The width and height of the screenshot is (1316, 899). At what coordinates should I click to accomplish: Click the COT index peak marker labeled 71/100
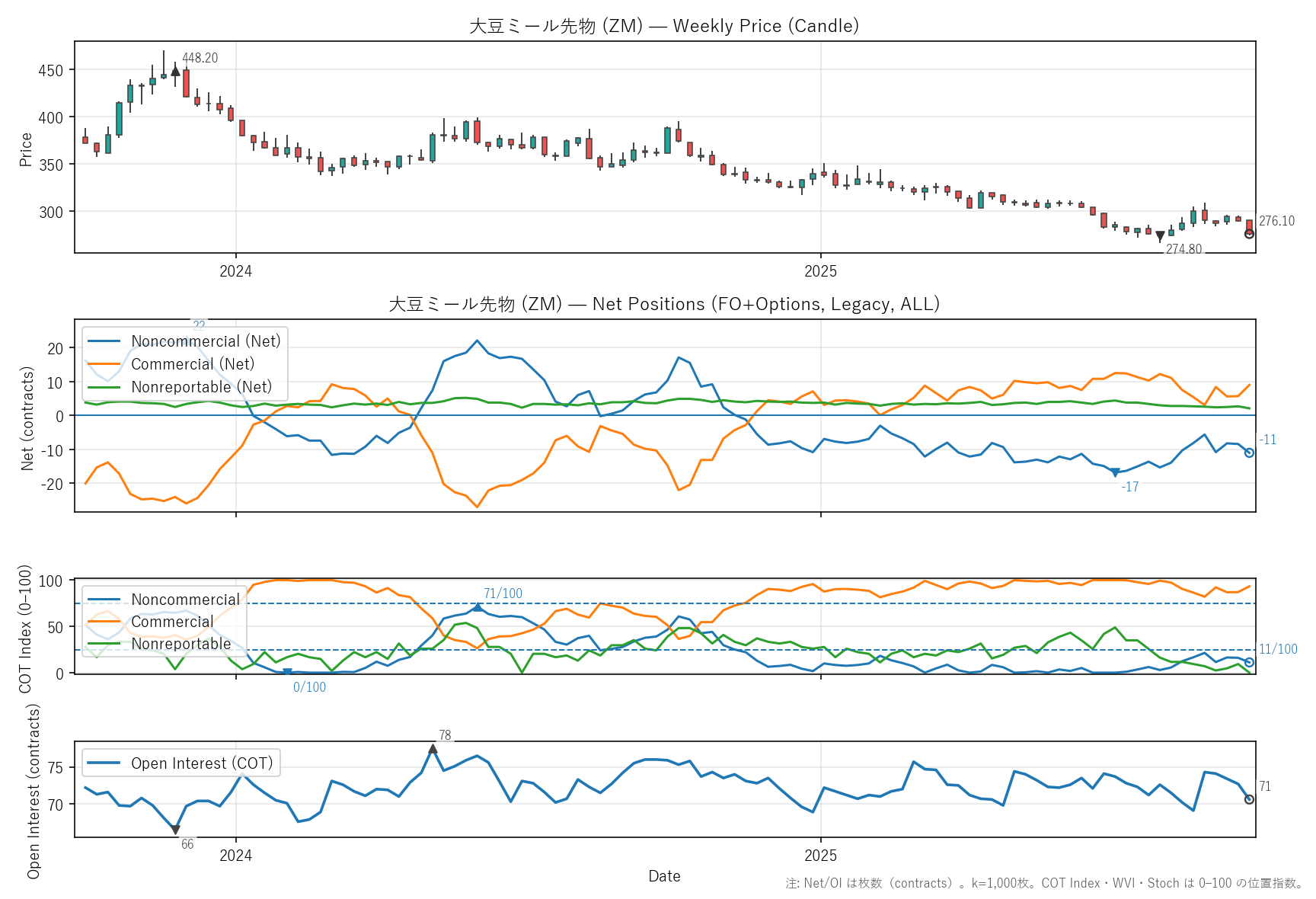[x=478, y=607]
